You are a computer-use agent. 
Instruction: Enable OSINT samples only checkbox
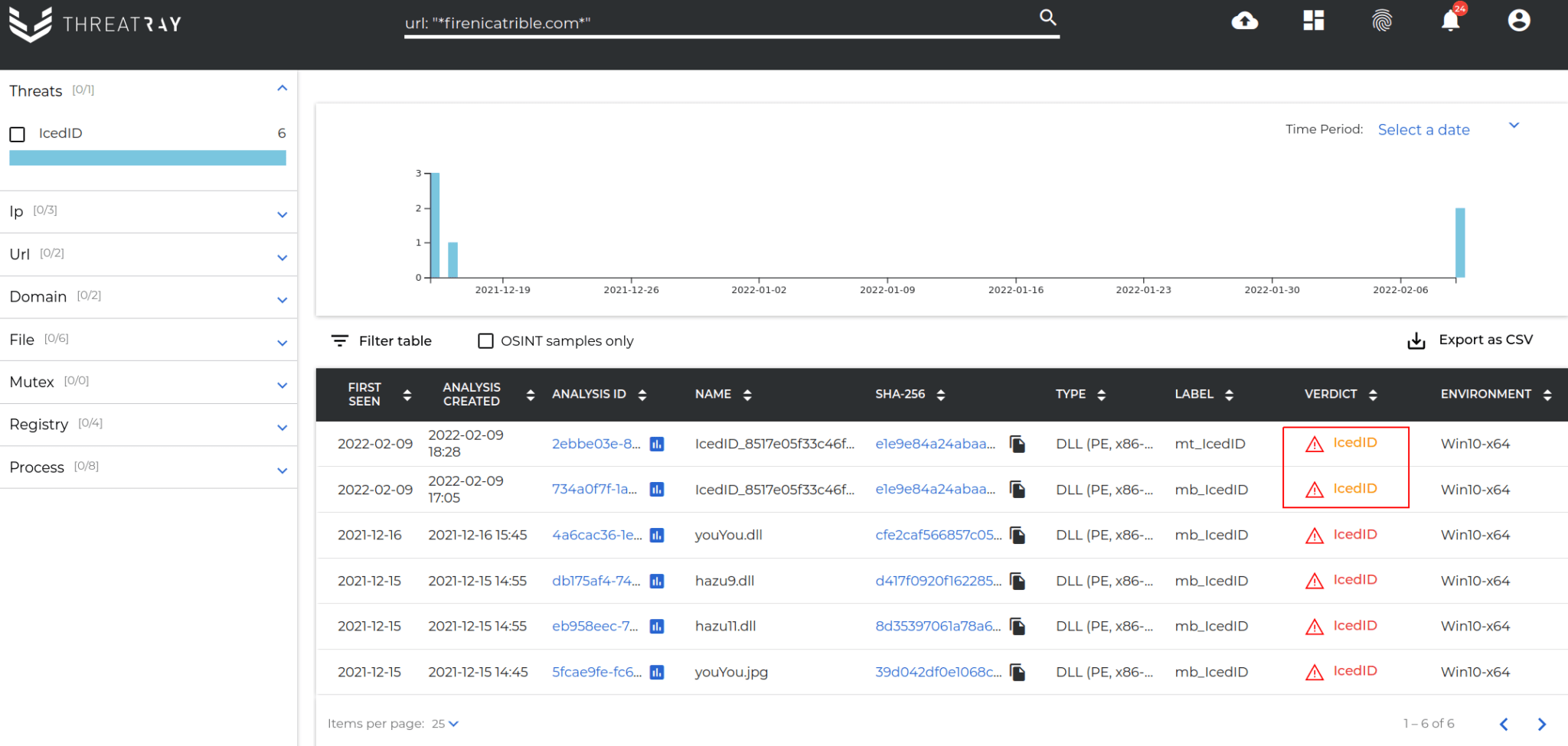tap(485, 340)
